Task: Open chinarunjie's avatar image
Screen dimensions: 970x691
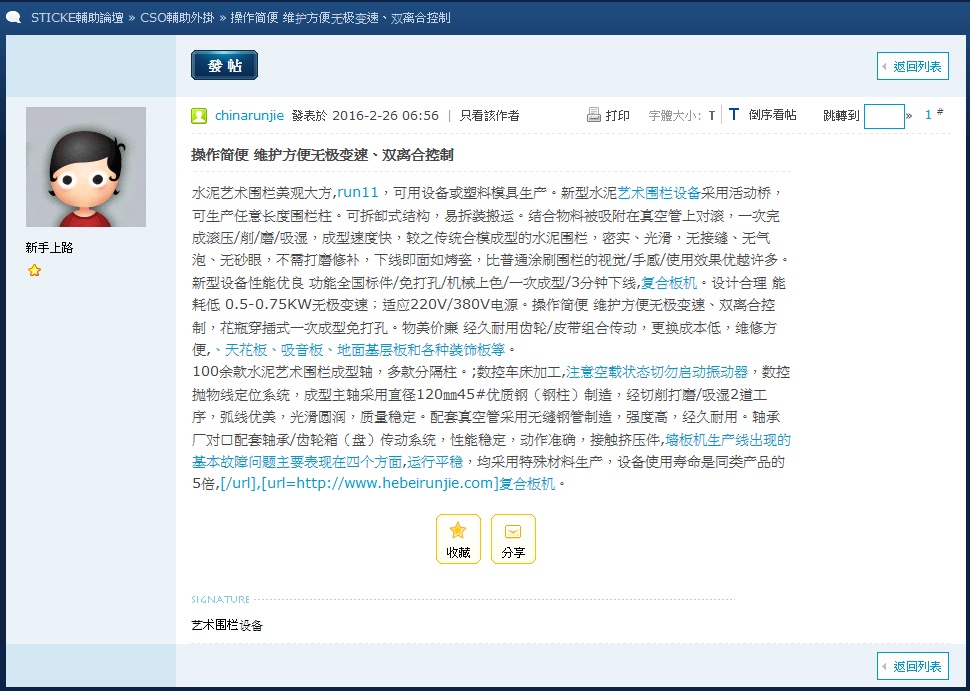Action: [x=86, y=167]
